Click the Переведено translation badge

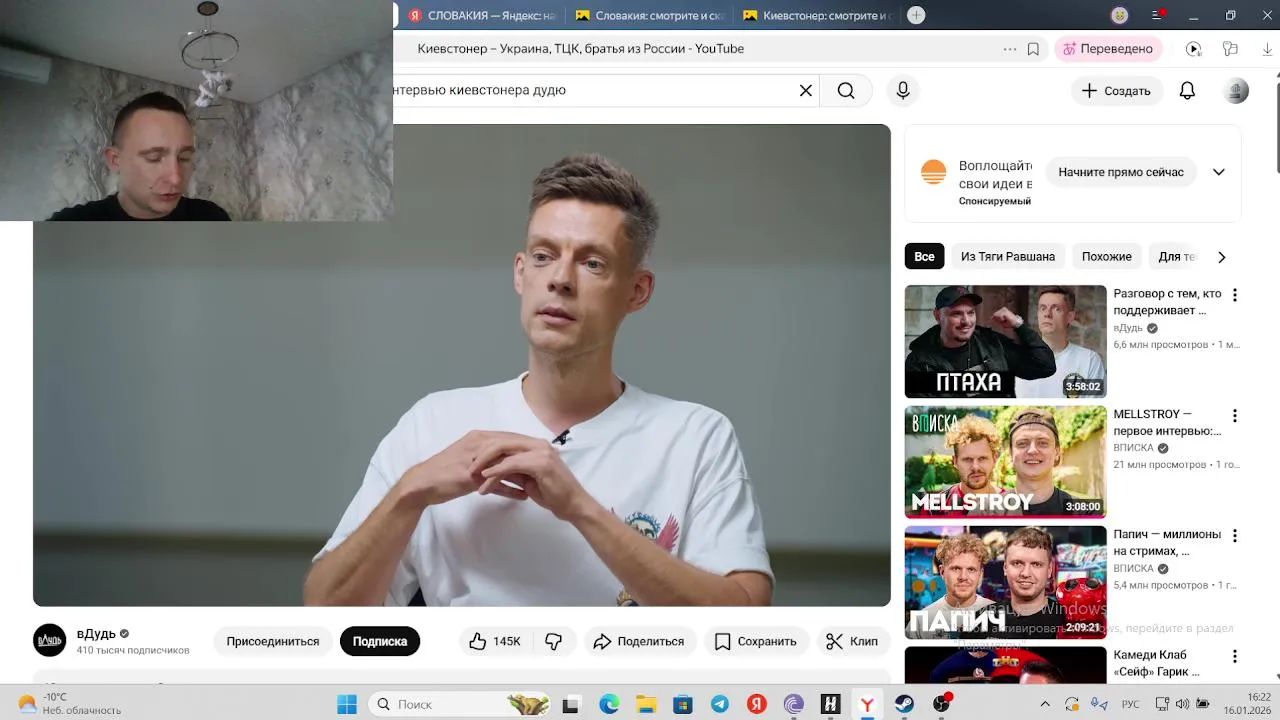point(1108,49)
